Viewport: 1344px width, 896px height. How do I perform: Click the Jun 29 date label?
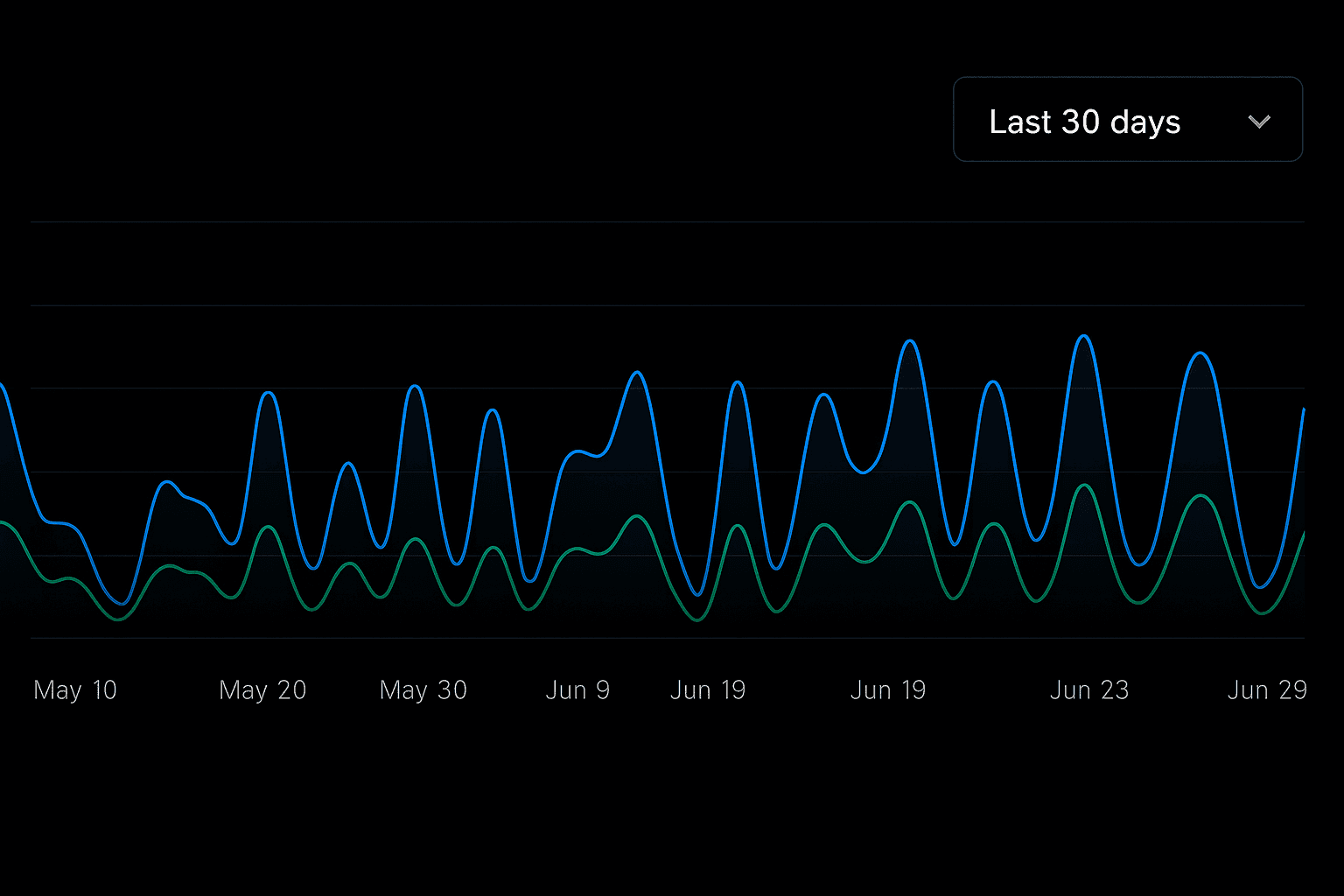point(1267,690)
